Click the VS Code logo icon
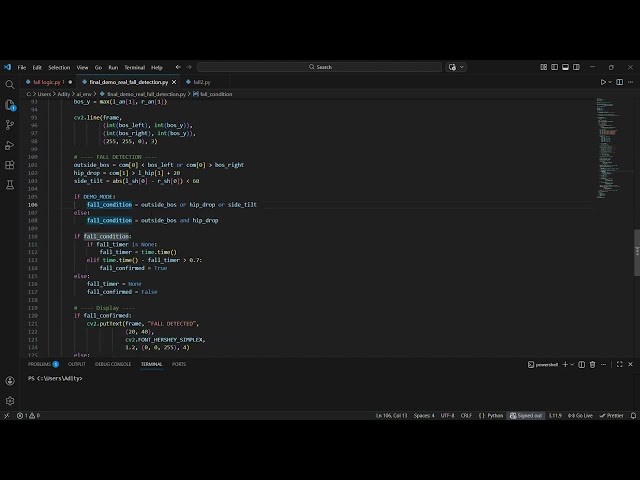Screen dimensions: 640x480 (x=7, y=67)
